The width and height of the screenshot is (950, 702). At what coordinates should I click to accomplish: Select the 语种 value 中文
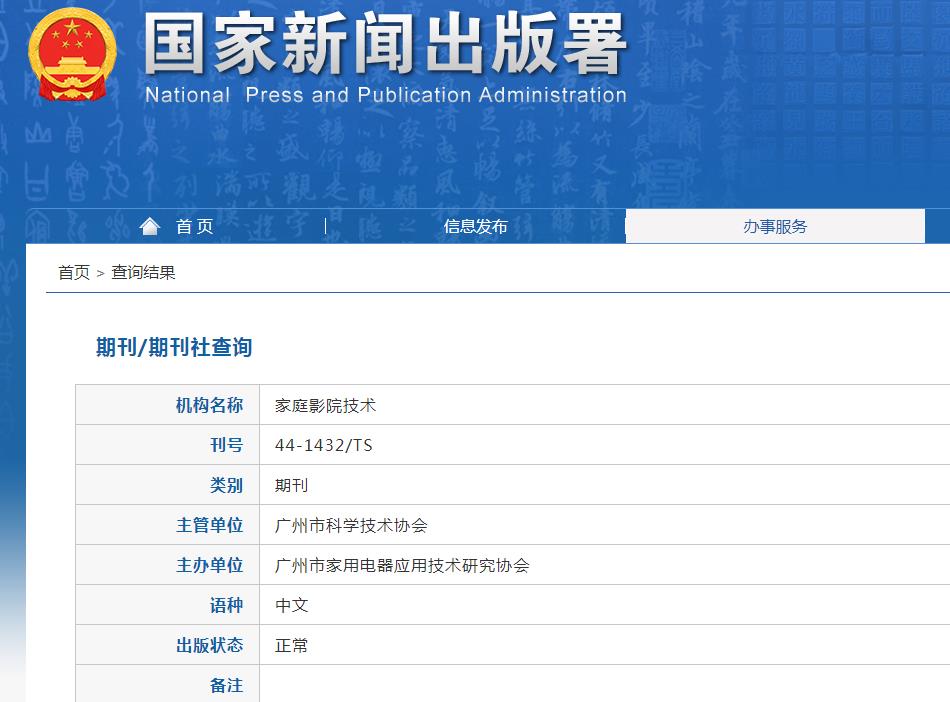tap(290, 604)
